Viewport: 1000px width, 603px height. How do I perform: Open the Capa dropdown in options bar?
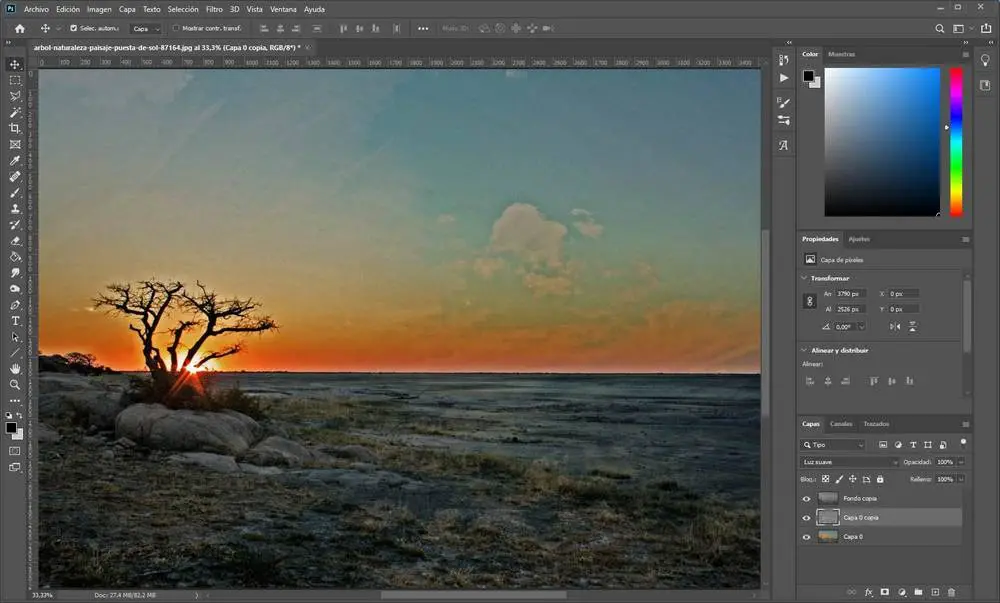point(145,29)
